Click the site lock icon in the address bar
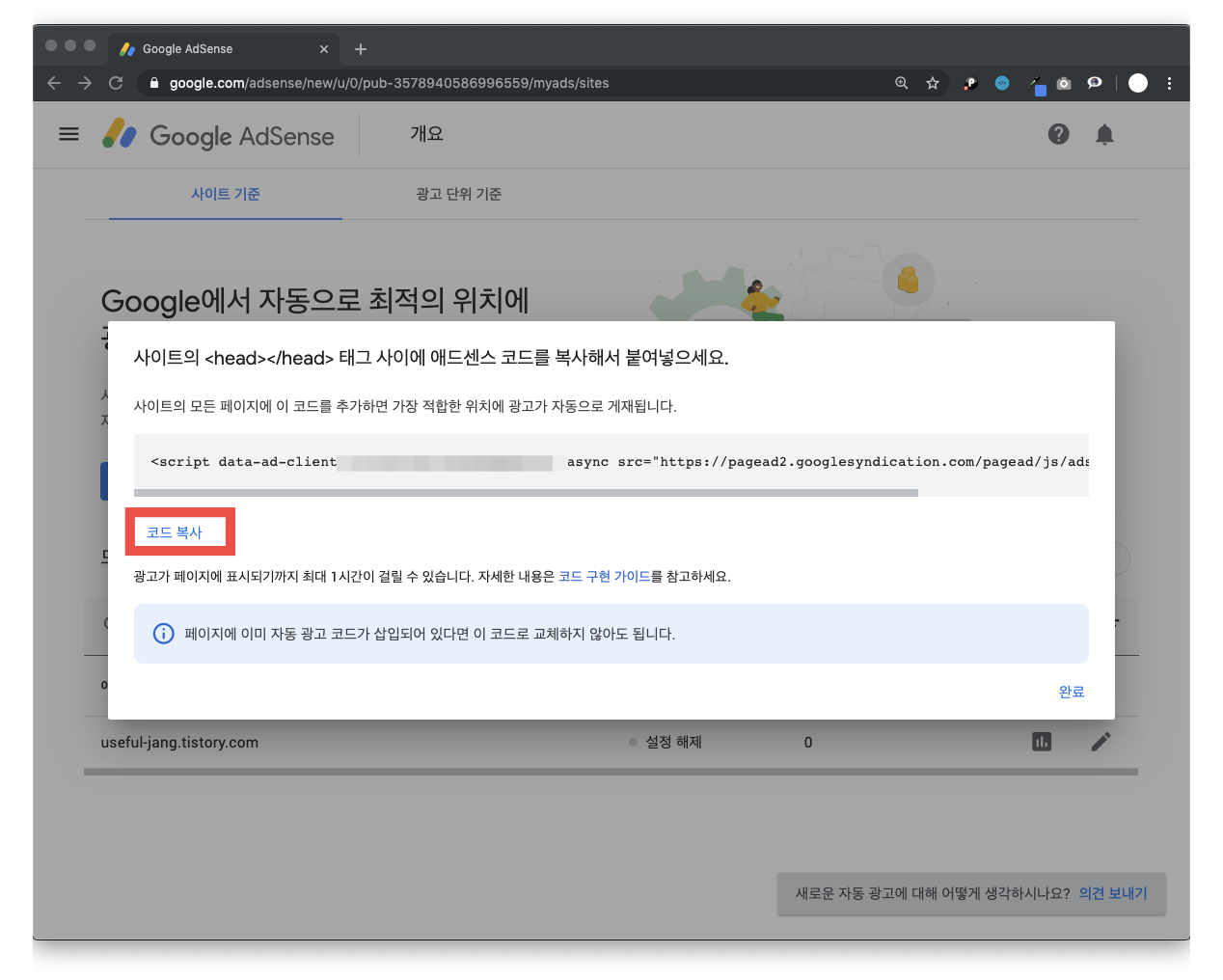The height and width of the screenshot is (980, 1223). [153, 83]
